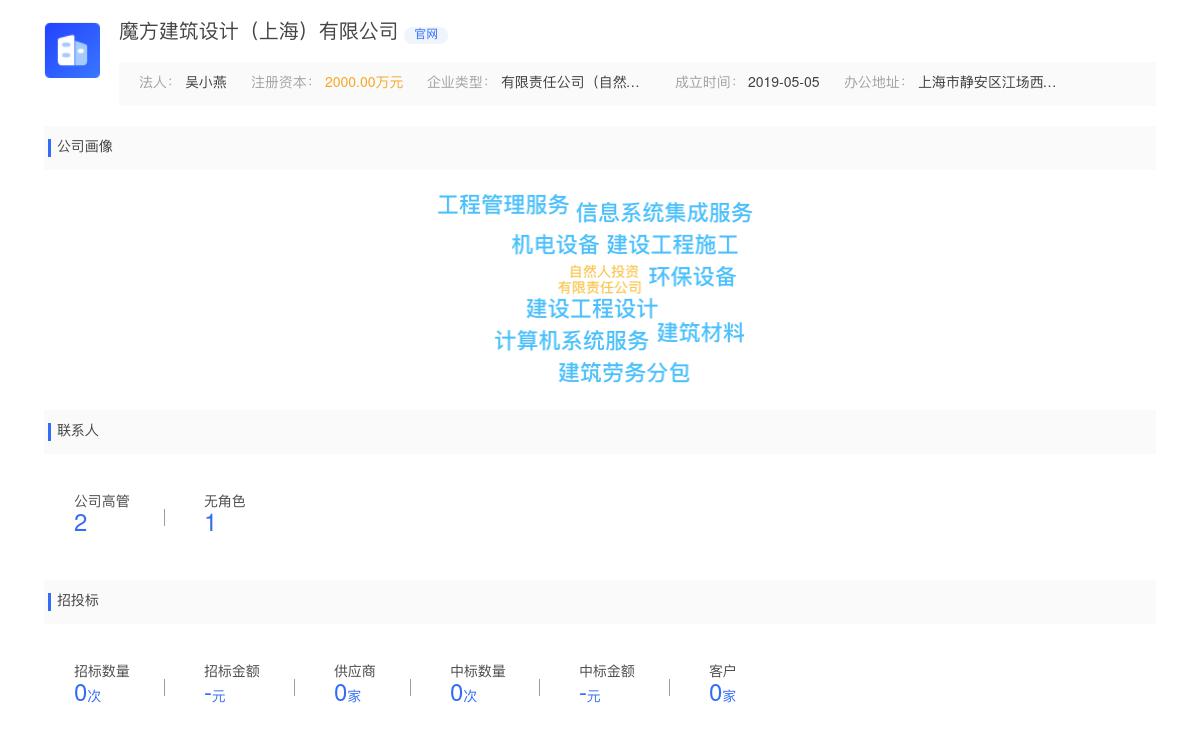Click the 成立时间 label

pyautogui.click(x=705, y=83)
